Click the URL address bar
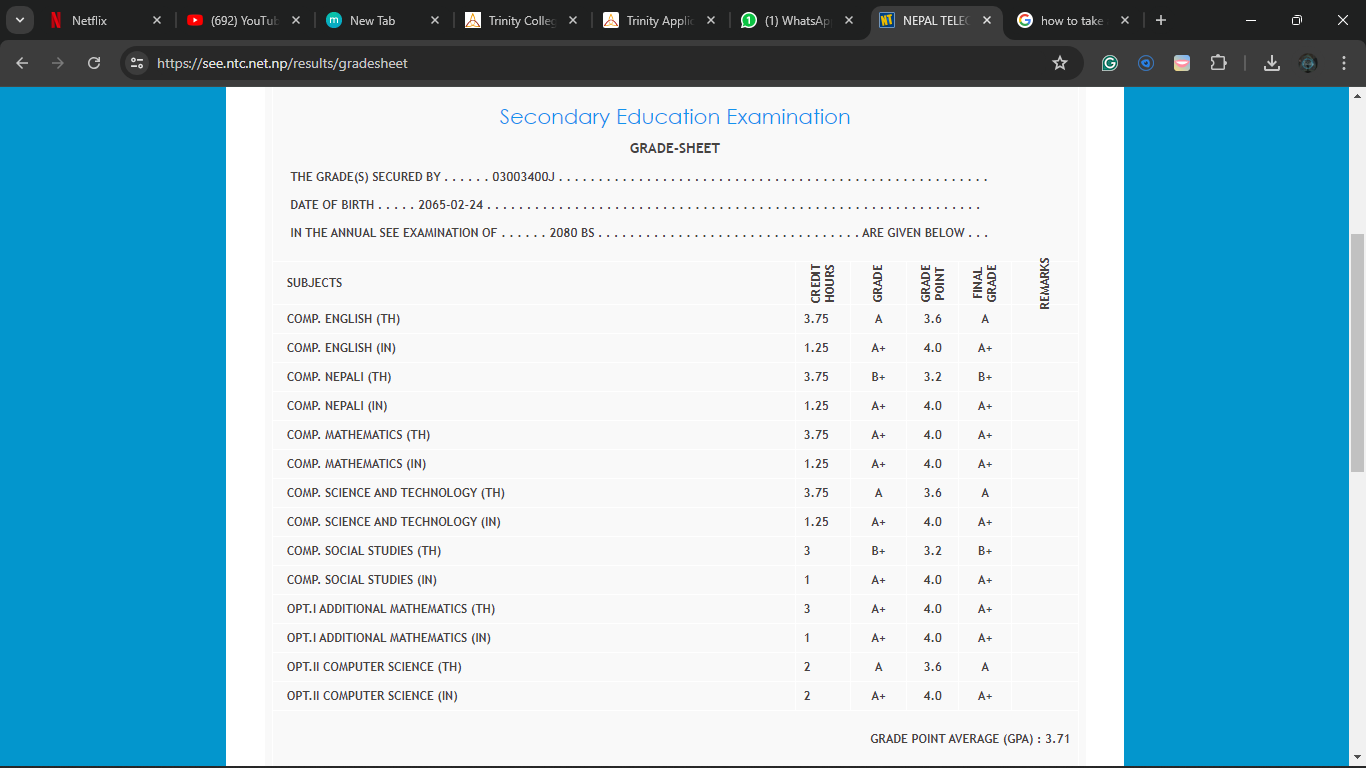The height and width of the screenshot is (768, 1366). (600, 63)
